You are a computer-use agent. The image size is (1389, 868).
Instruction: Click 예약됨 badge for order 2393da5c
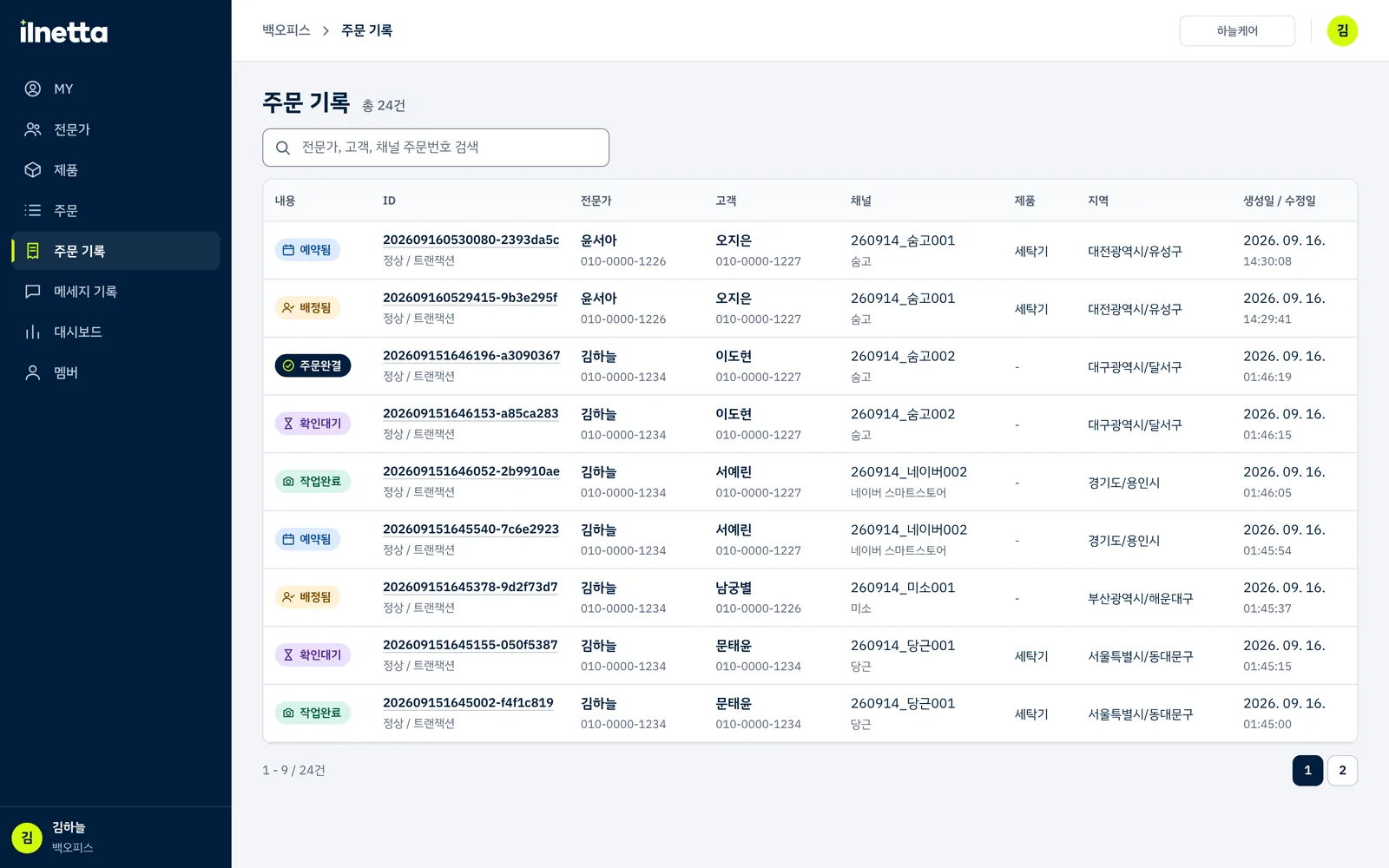click(307, 250)
